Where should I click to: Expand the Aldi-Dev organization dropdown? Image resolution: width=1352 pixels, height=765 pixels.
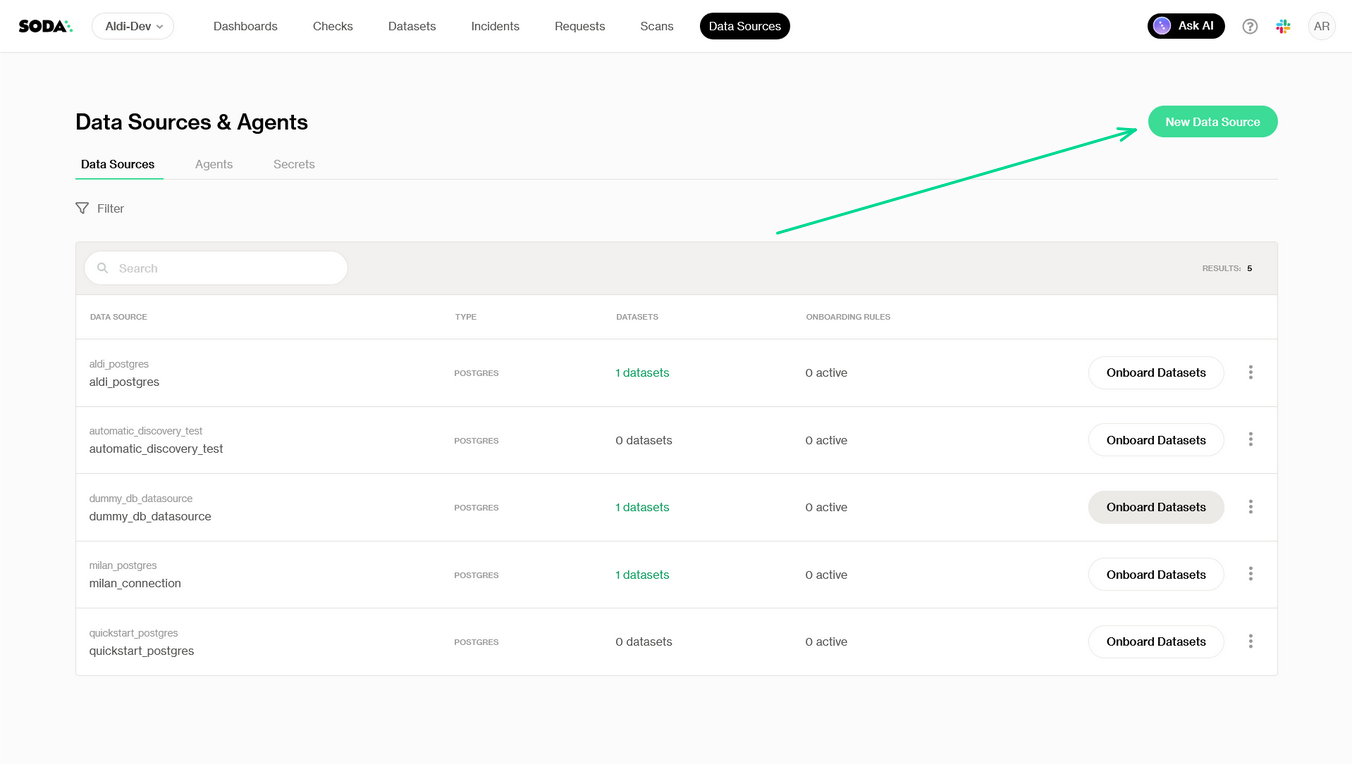[x=133, y=26]
